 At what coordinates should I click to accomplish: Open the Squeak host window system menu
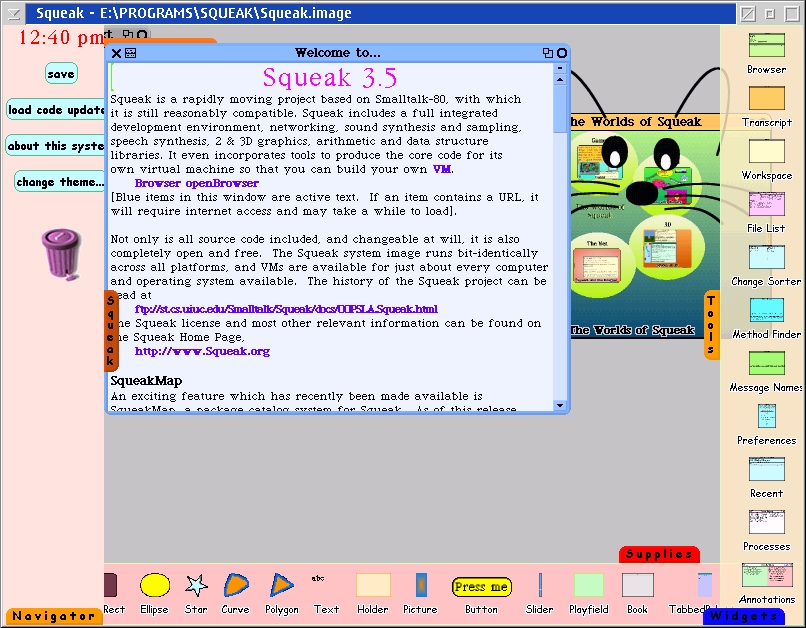(x=13, y=13)
